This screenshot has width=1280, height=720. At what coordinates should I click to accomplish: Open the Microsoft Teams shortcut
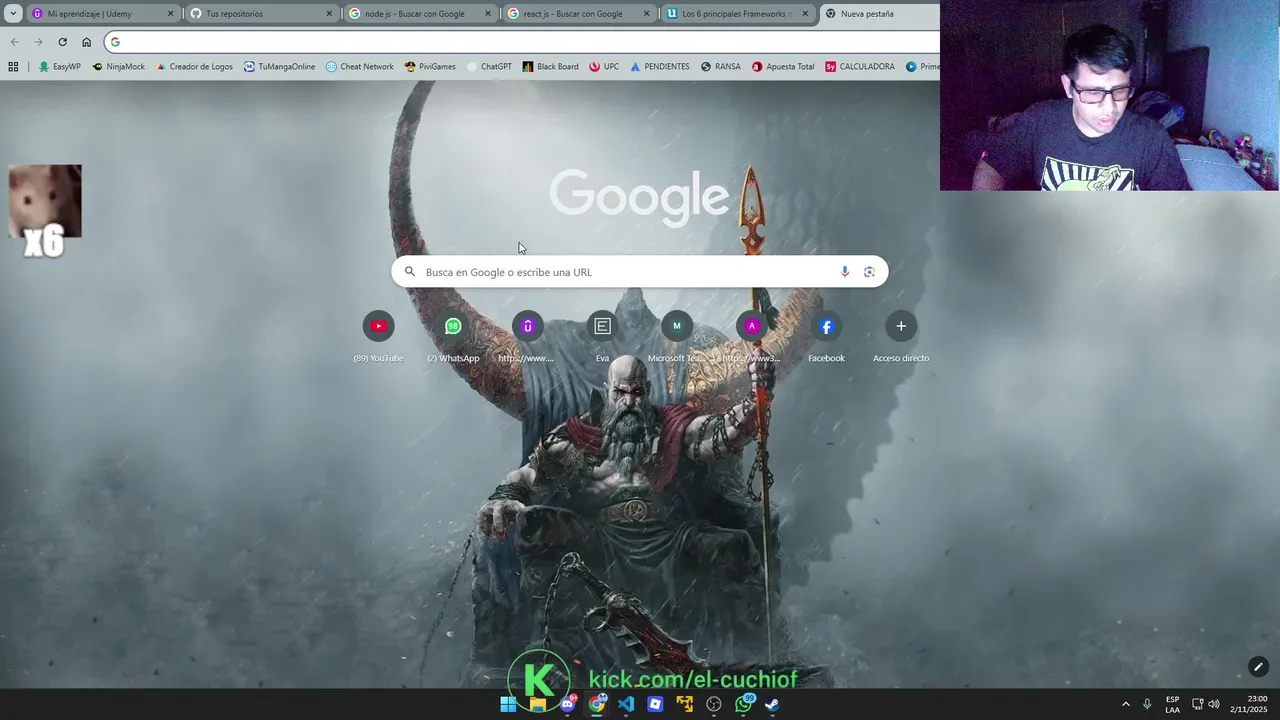click(677, 336)
